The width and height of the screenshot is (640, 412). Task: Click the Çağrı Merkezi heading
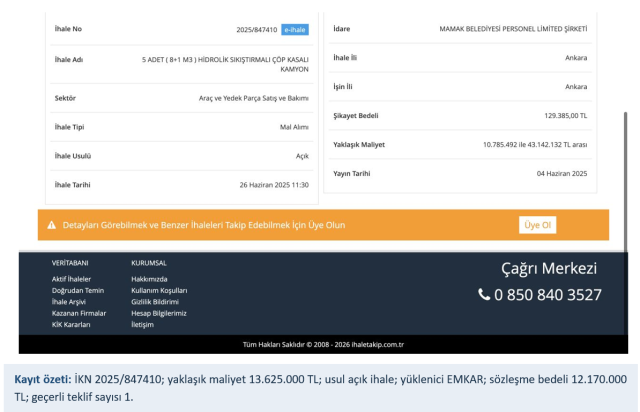point(549,269)
